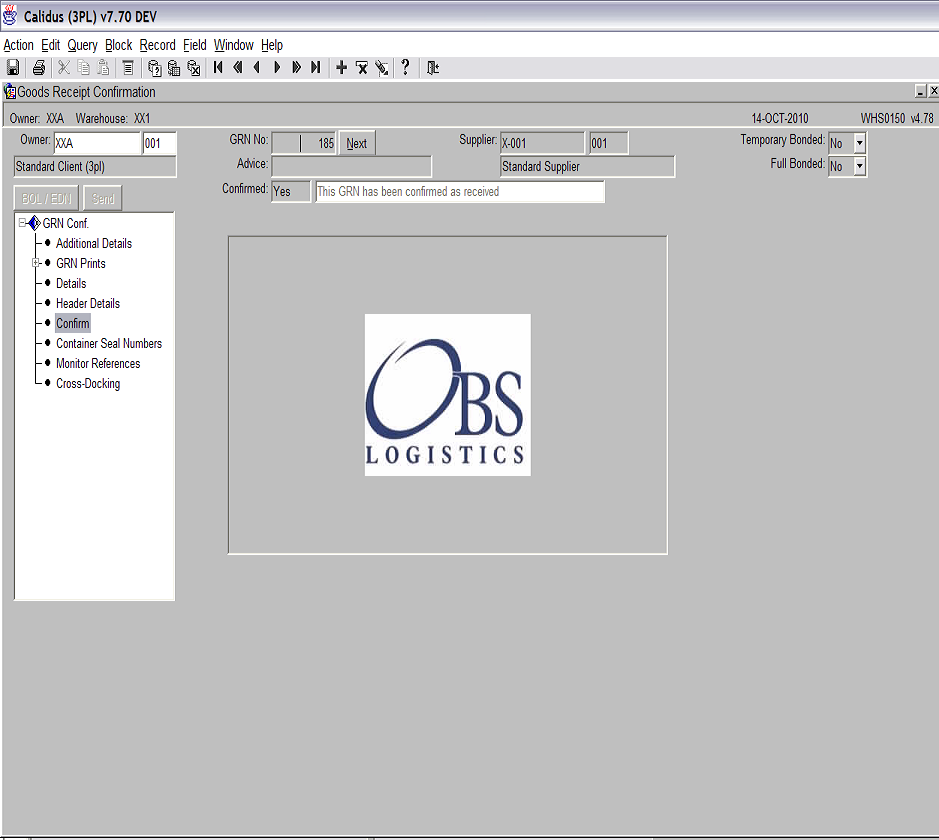This screenshot has width=939, height=840.
Task: Click the Standard Client (3pl) name field
Action: click(x=95, y=166)
